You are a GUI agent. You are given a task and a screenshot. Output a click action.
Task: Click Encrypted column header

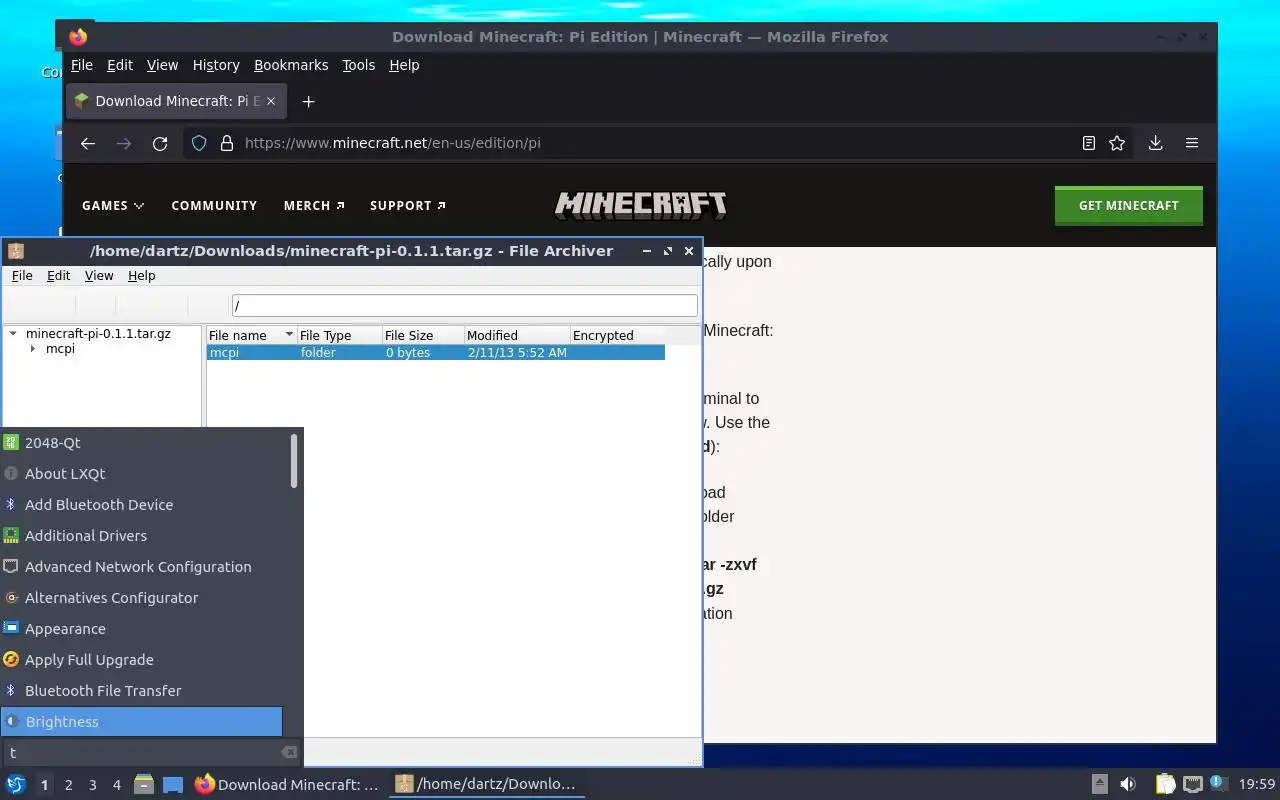(x=617, y=335)
